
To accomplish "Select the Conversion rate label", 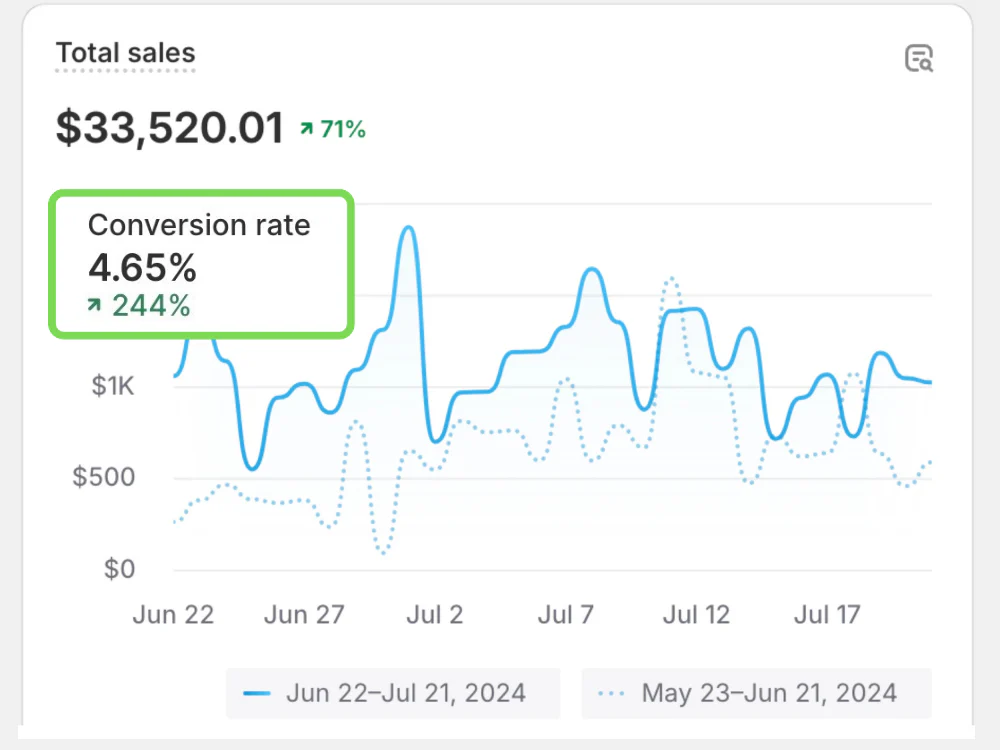I will 199,225.
